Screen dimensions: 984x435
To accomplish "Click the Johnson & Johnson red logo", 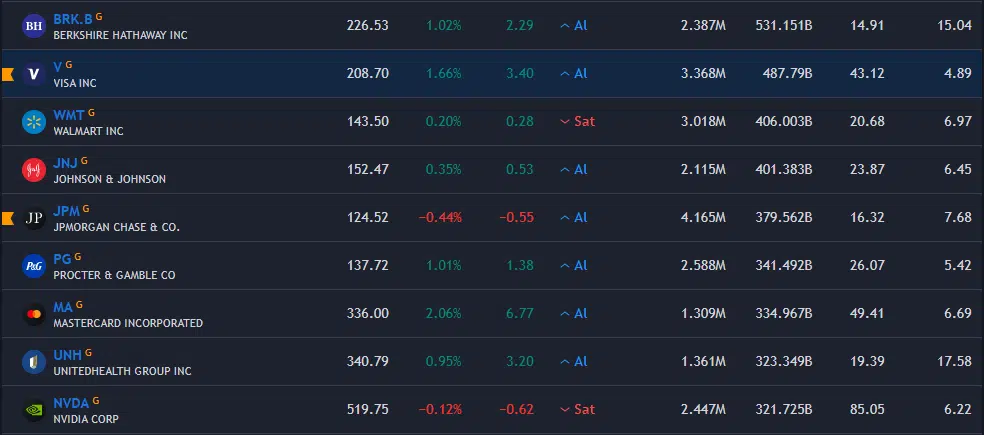I will tap(34, 170).
